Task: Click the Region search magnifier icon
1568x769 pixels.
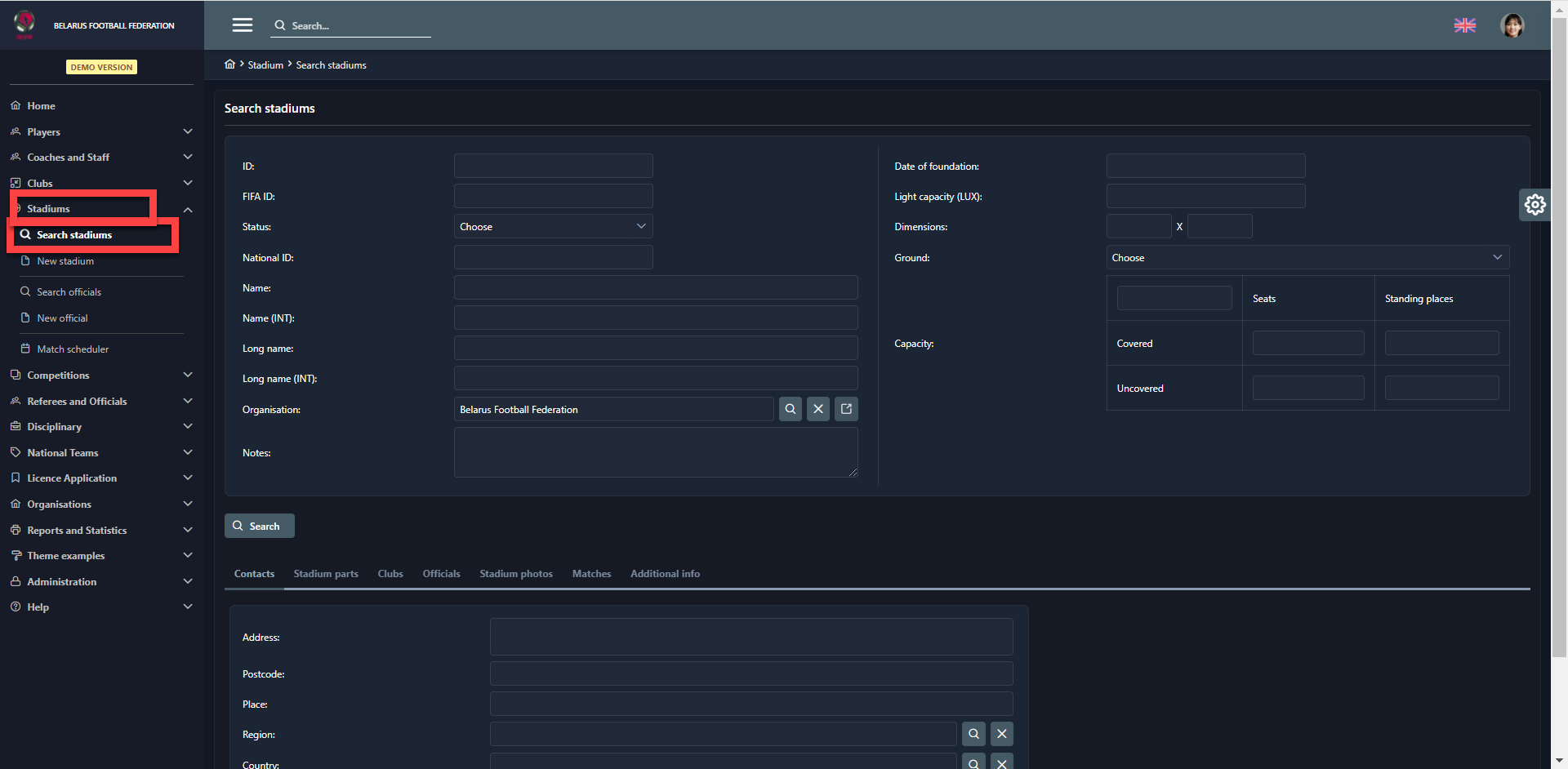Action: [973, 734]
